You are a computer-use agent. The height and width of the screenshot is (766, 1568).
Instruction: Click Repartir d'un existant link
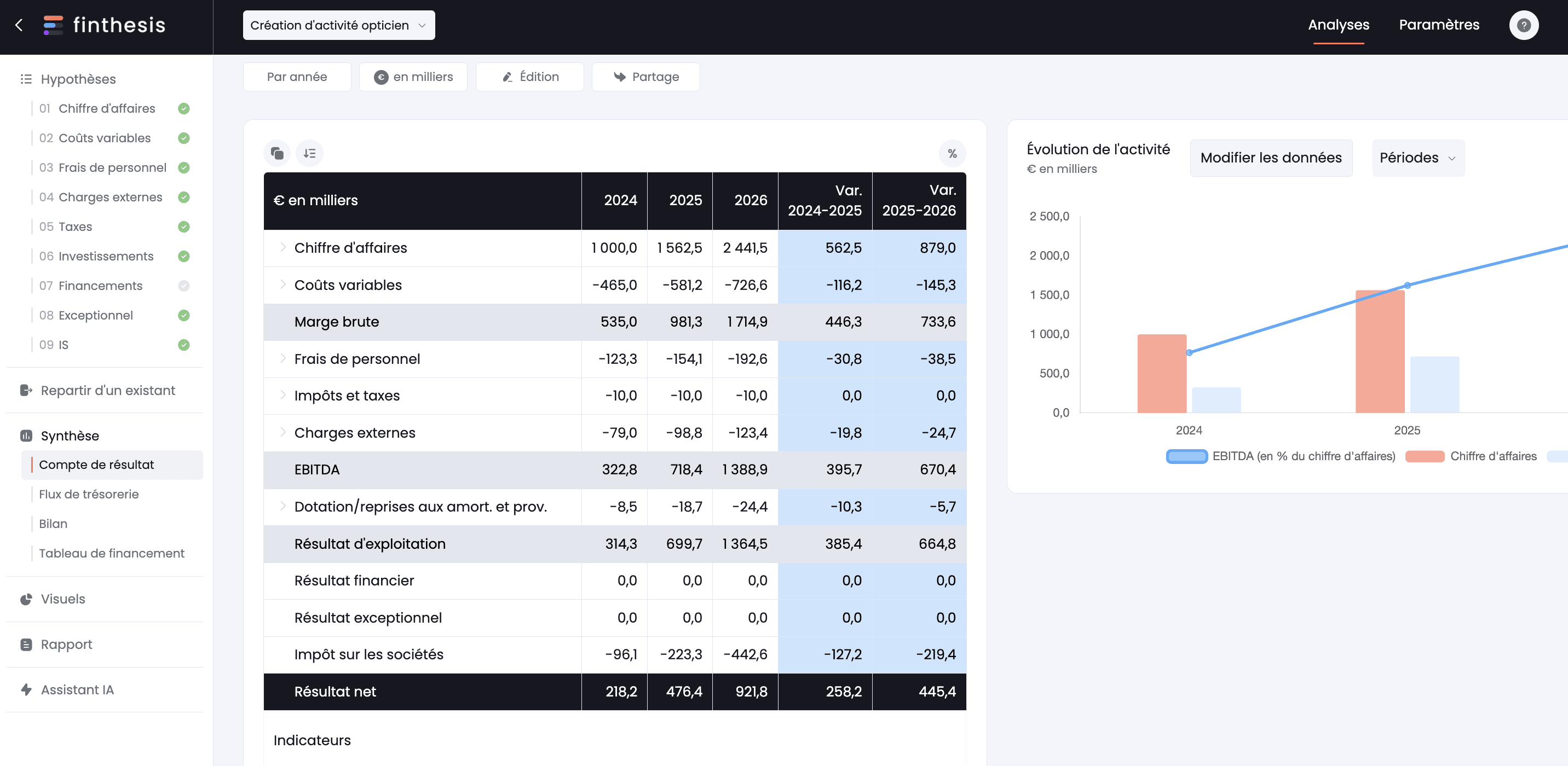click(x=108, y=390)
